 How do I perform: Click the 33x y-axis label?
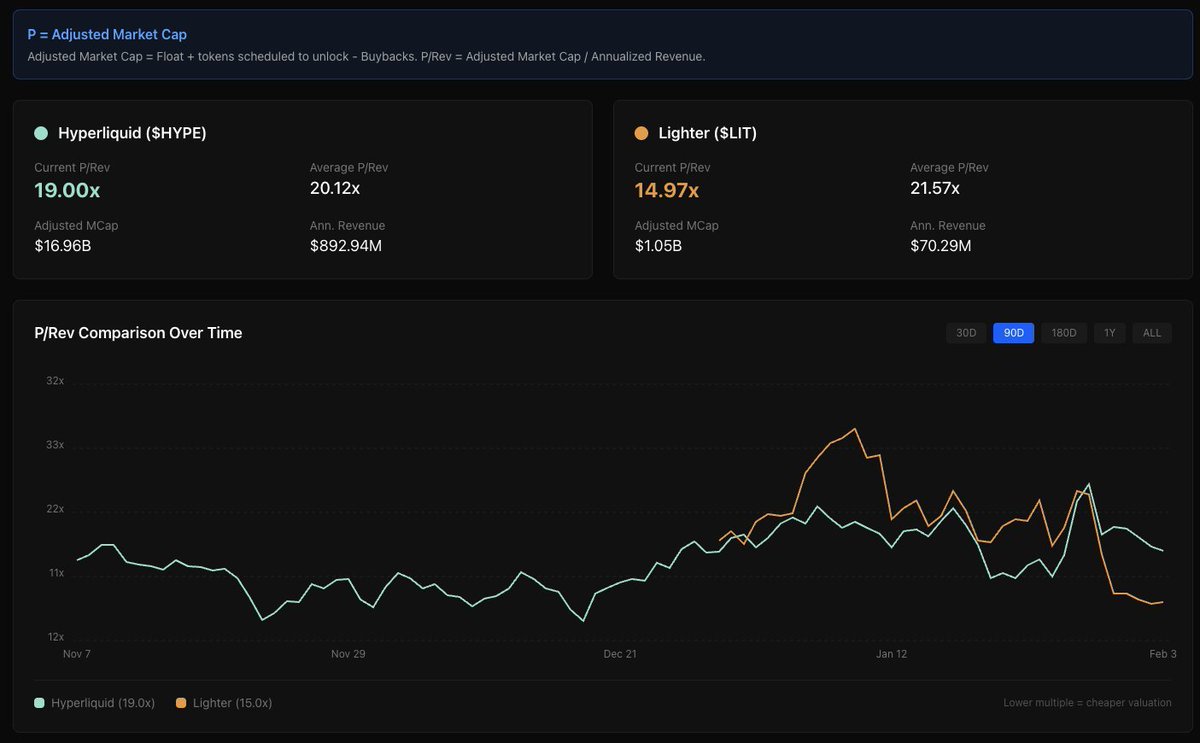[x=55, y=445]
